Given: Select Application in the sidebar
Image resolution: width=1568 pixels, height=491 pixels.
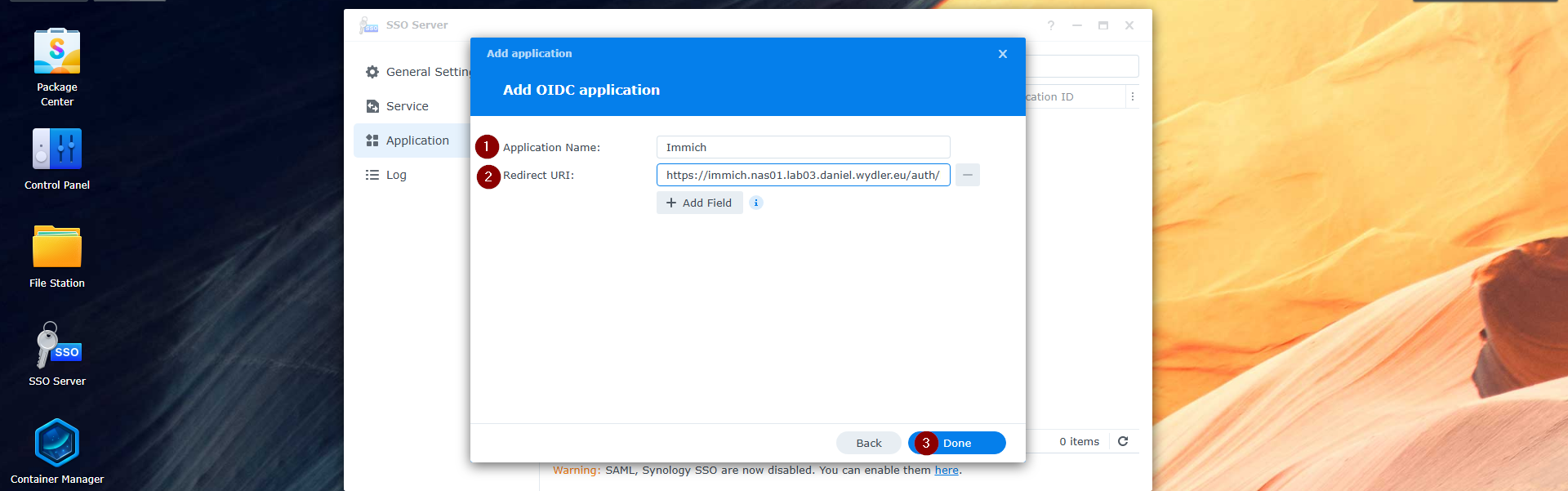Looking at the screenshot, I should coord(416,141).
